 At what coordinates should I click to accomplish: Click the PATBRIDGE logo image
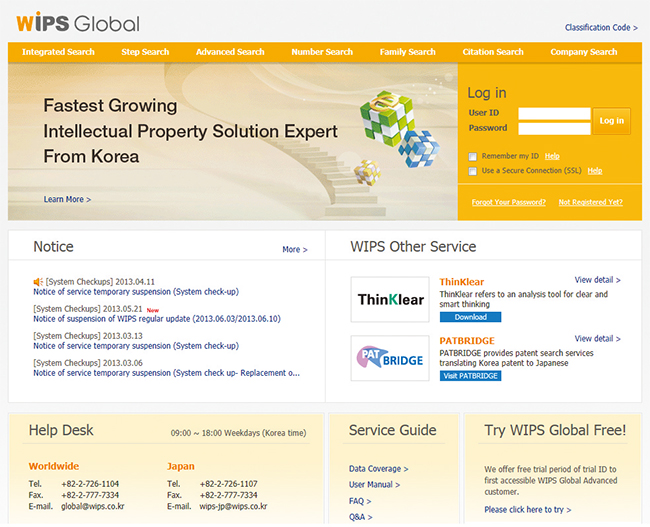[x=391, y=357]
